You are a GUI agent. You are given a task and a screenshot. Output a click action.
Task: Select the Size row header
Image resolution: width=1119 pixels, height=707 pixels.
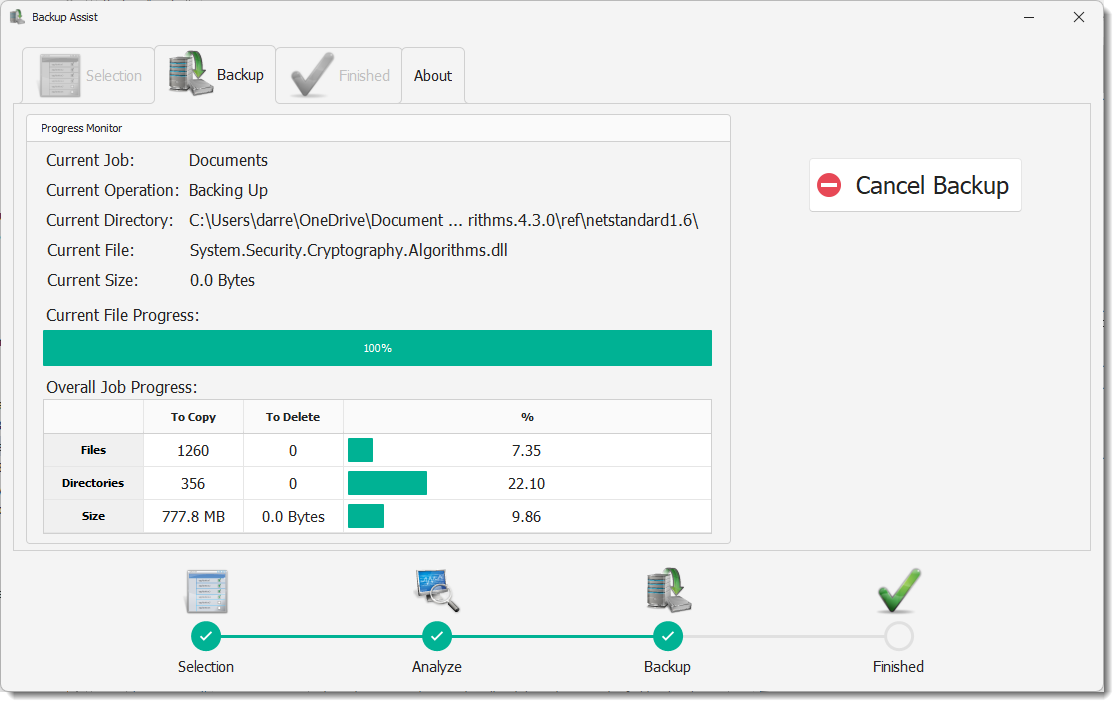(x=93, y=517)
